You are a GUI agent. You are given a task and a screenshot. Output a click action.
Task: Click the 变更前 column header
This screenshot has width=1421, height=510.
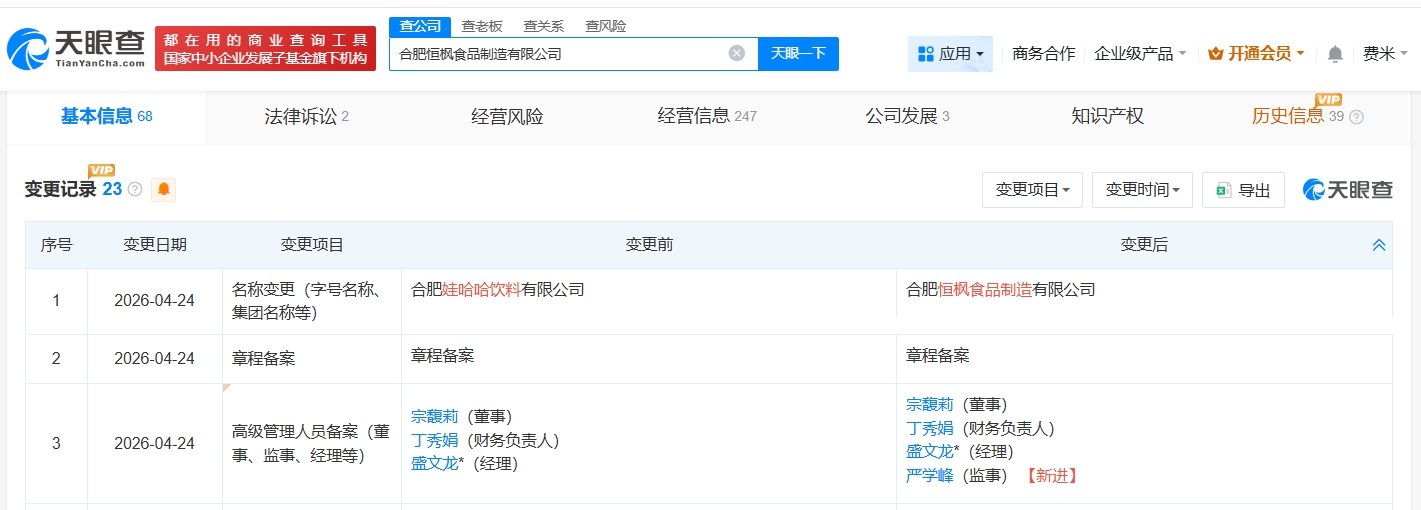649,245
